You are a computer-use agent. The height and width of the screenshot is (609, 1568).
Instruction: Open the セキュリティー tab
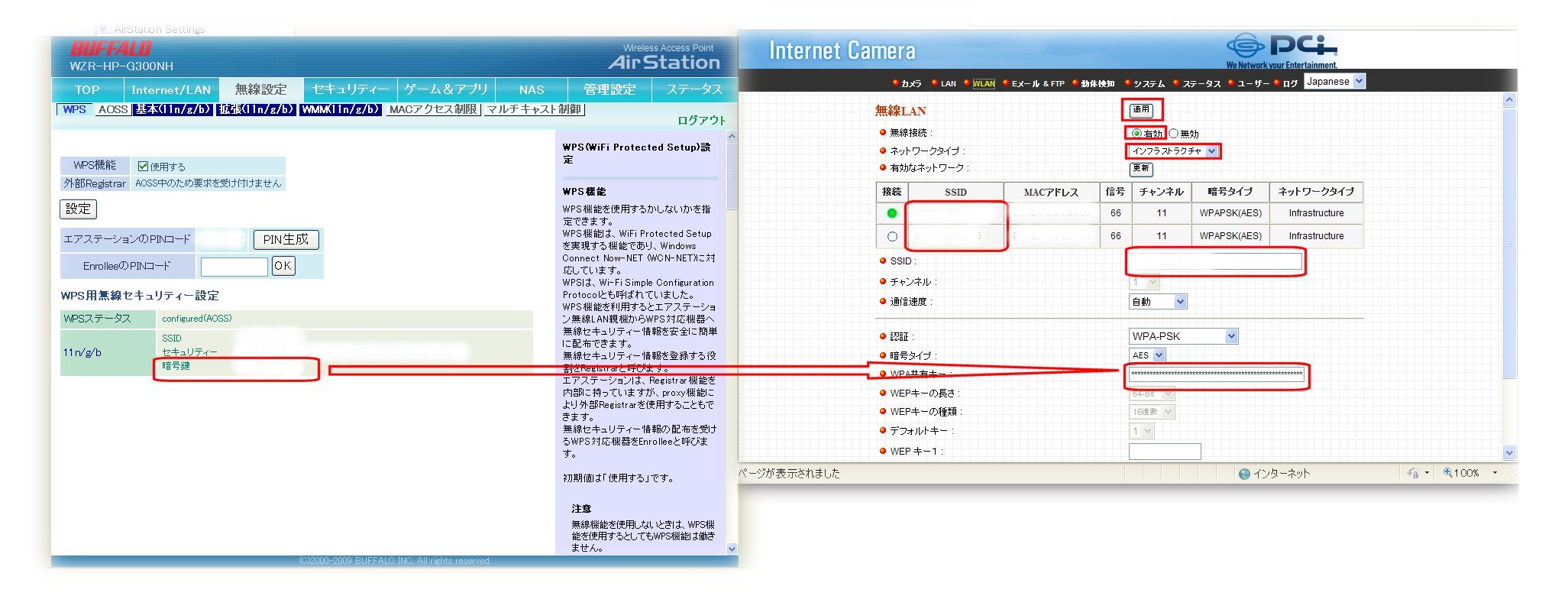pos(351,89)
